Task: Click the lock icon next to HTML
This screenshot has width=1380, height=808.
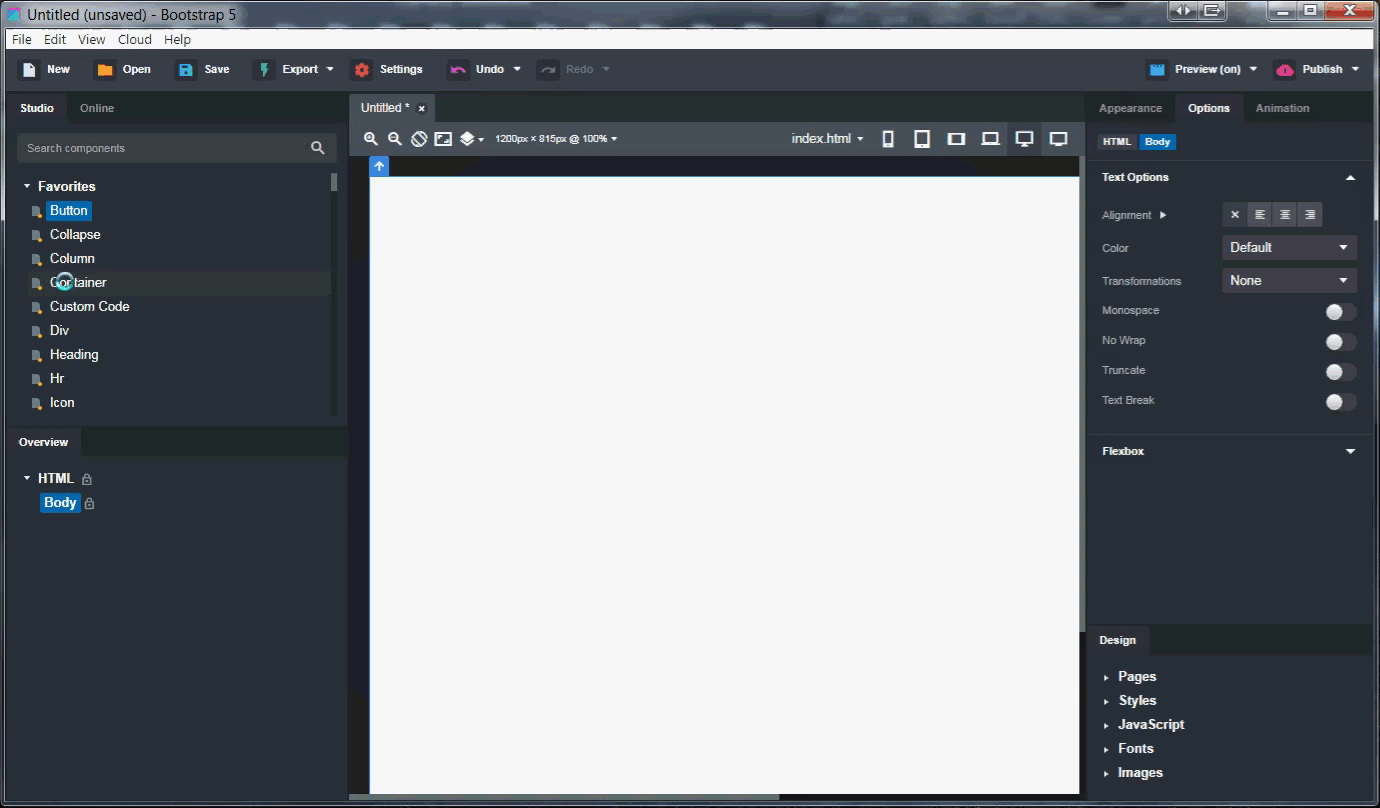Action: coord(87,479)
